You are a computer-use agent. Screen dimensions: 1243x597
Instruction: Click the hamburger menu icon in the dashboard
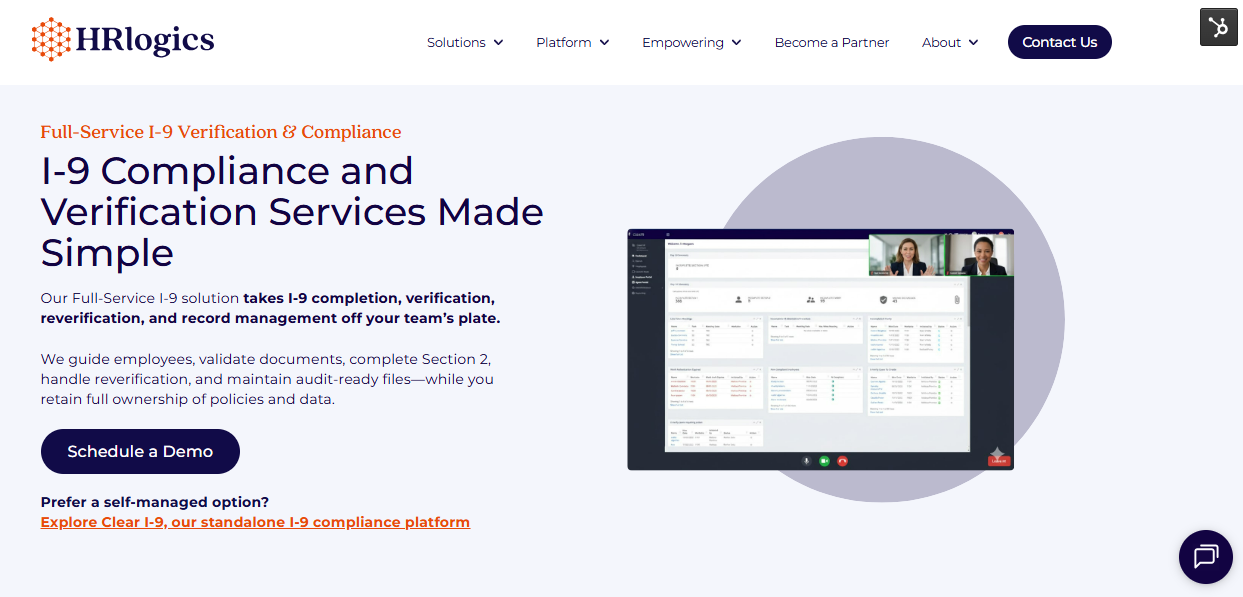click(x=668, y=235)
